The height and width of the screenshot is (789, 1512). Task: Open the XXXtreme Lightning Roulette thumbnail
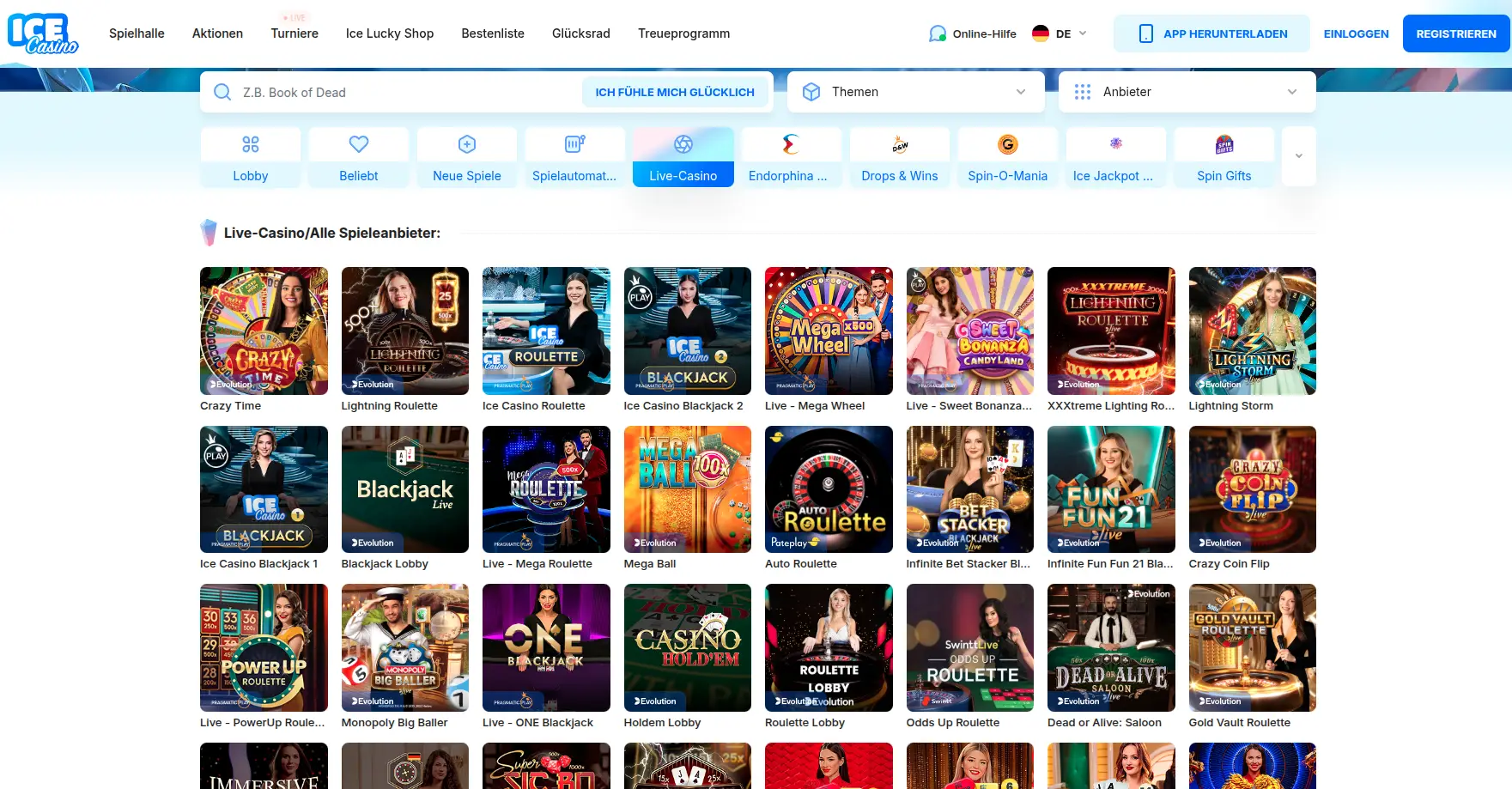tap(1111, 331)
